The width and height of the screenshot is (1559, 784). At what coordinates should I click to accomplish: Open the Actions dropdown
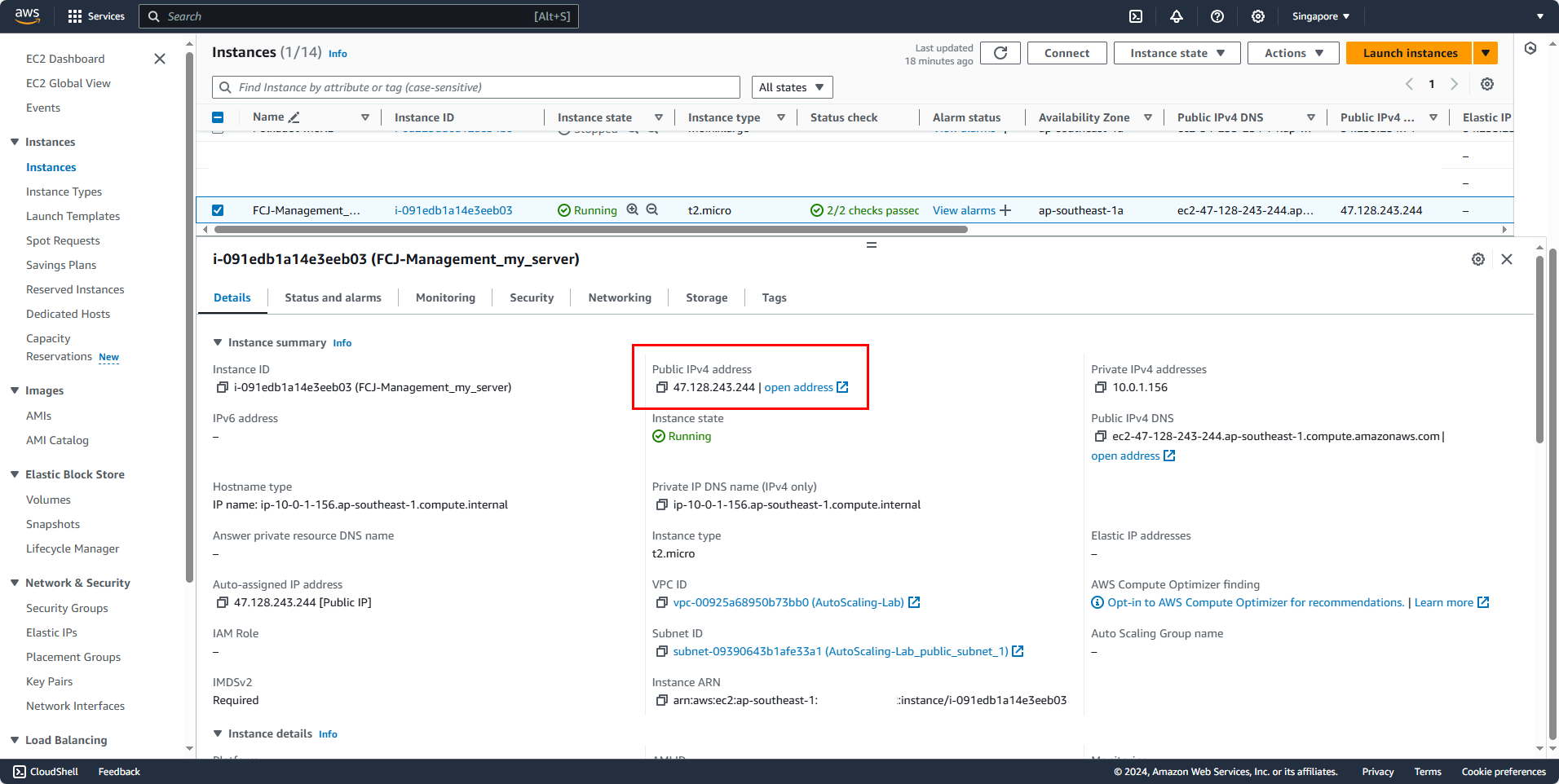pyautogui.click(x=1292, y=52)
